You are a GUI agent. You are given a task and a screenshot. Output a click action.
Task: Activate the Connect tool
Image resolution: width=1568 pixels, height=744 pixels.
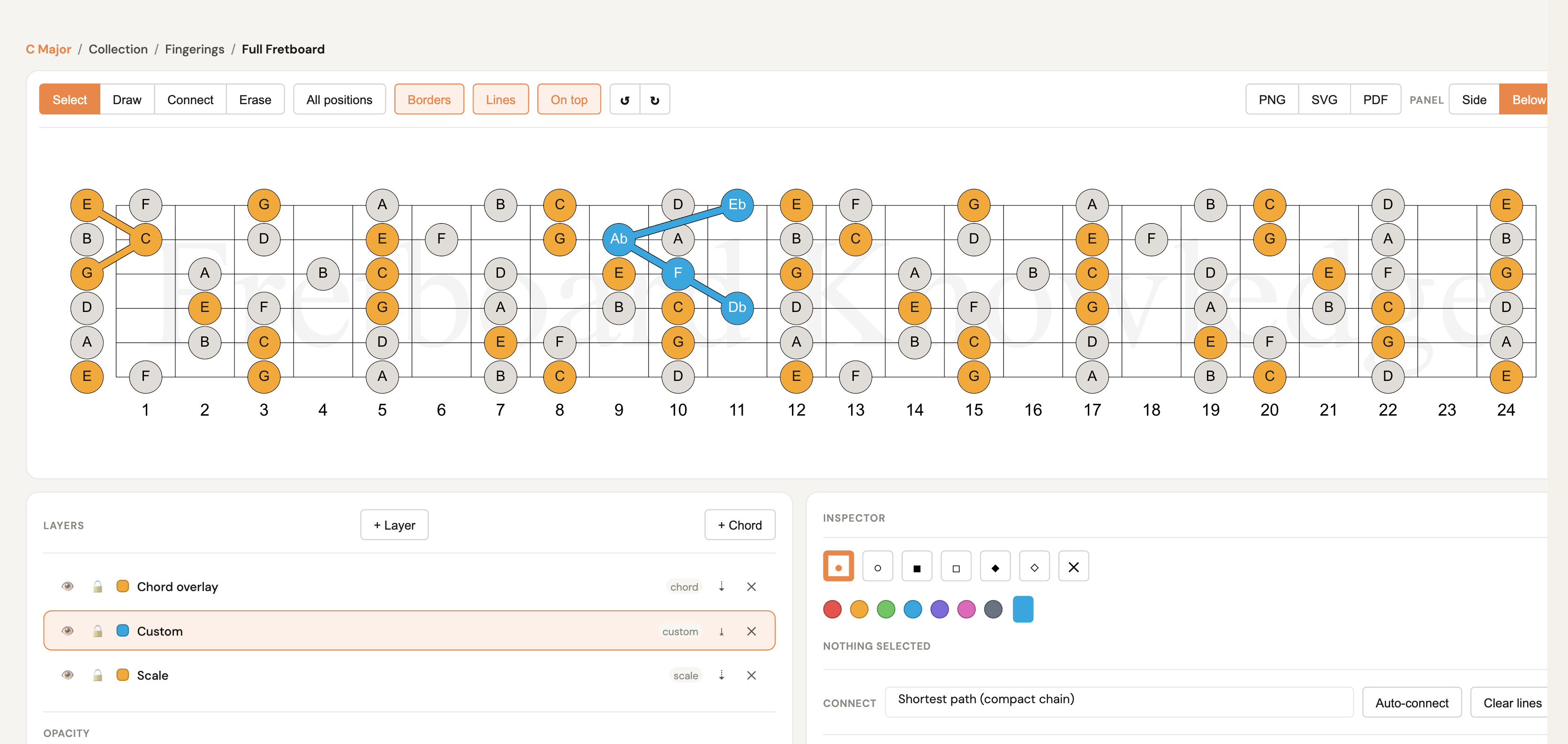pyautogui.click(x=190, y=100)
